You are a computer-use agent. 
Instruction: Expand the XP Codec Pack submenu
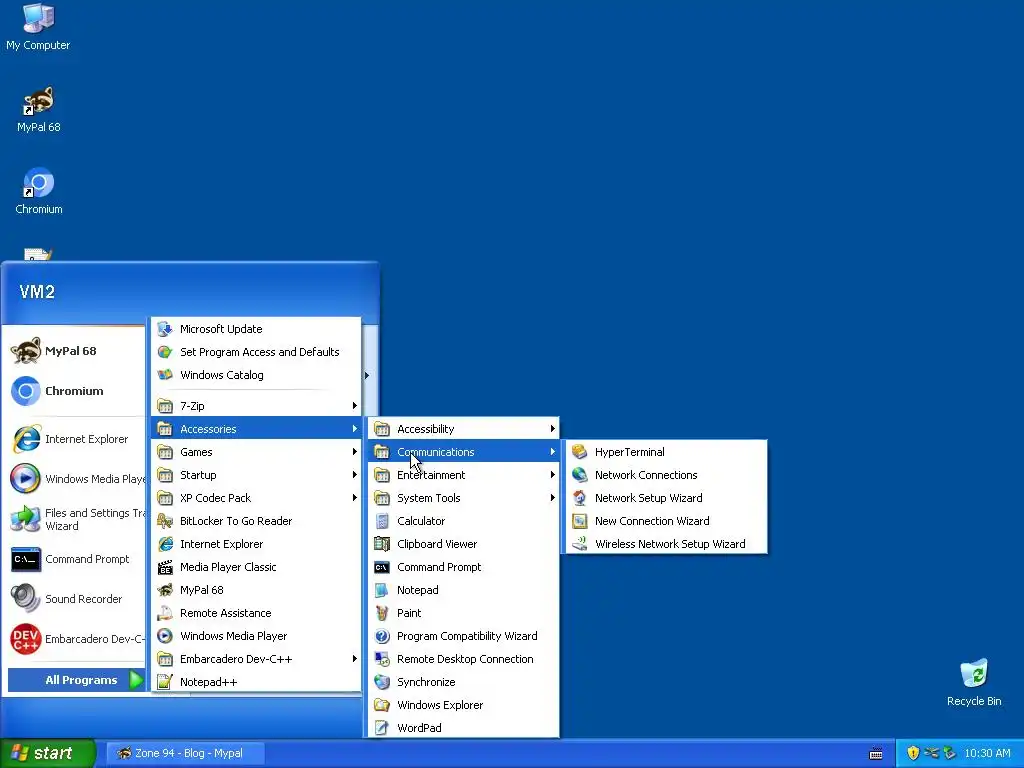[256, 498]
